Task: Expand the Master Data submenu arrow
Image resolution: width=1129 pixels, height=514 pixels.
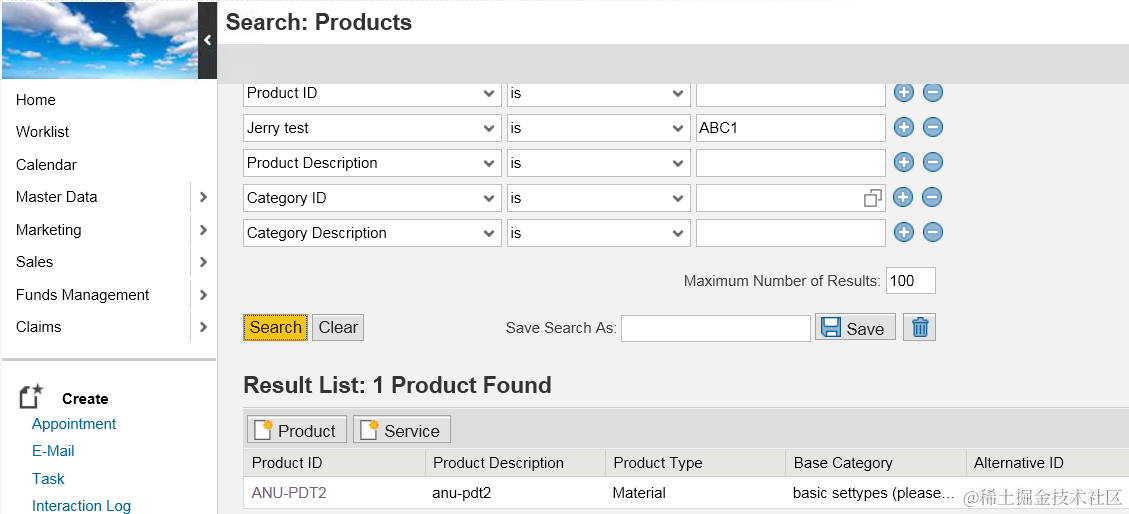Action: coord(203,197)
